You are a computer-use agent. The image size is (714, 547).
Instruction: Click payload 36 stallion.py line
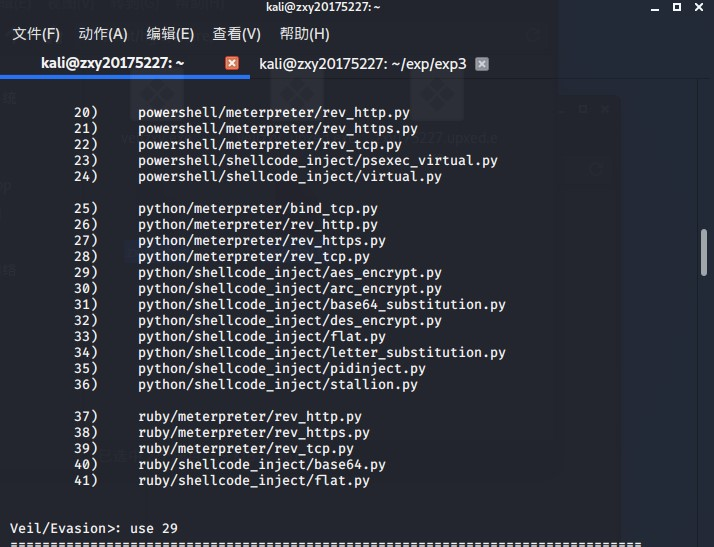click(246, 384)
